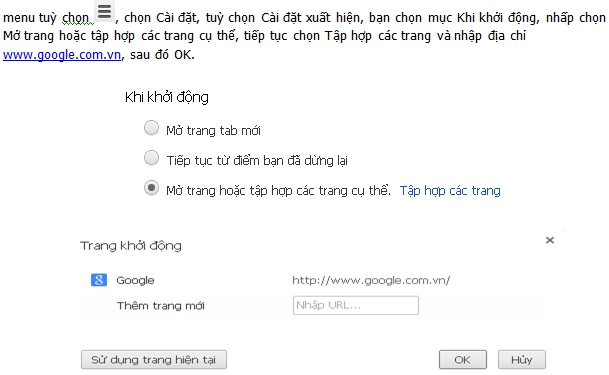This screenshot has width=609, height=375.
Task: Click the Mở trang tab mới label text
Action: (x=213, y=131)
